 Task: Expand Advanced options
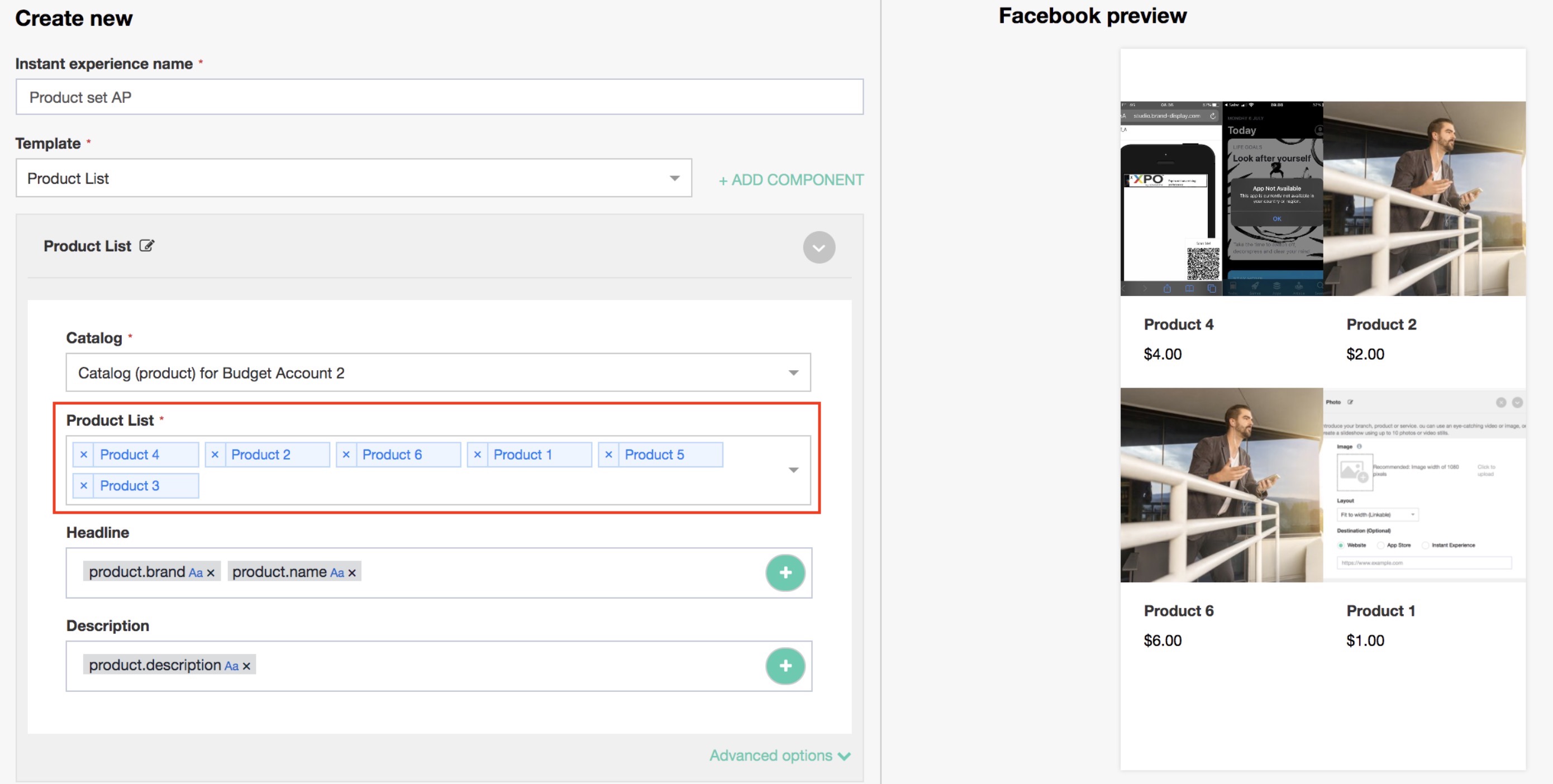click(779, 756)
